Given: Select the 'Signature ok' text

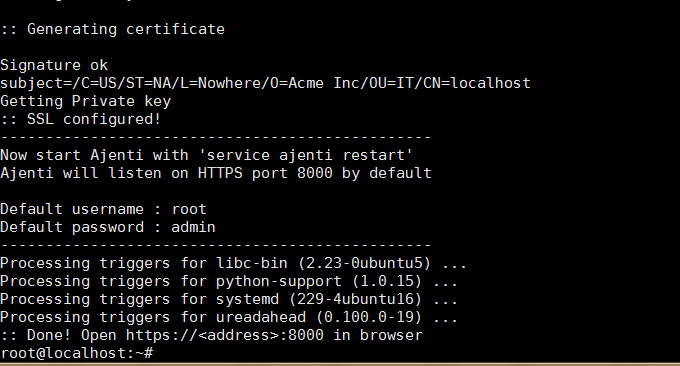Looking at the screenshot, I should pos(54,65).
